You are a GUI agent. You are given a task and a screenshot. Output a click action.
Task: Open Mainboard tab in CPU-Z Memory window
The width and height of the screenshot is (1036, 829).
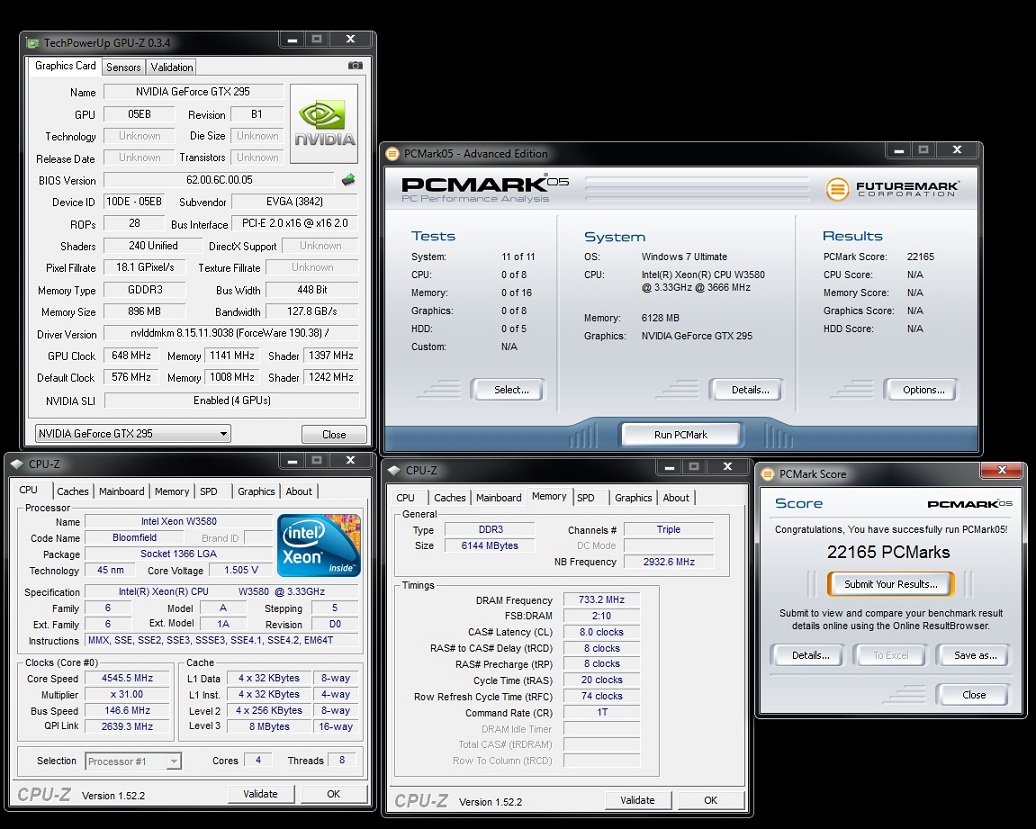click(499, 498)
